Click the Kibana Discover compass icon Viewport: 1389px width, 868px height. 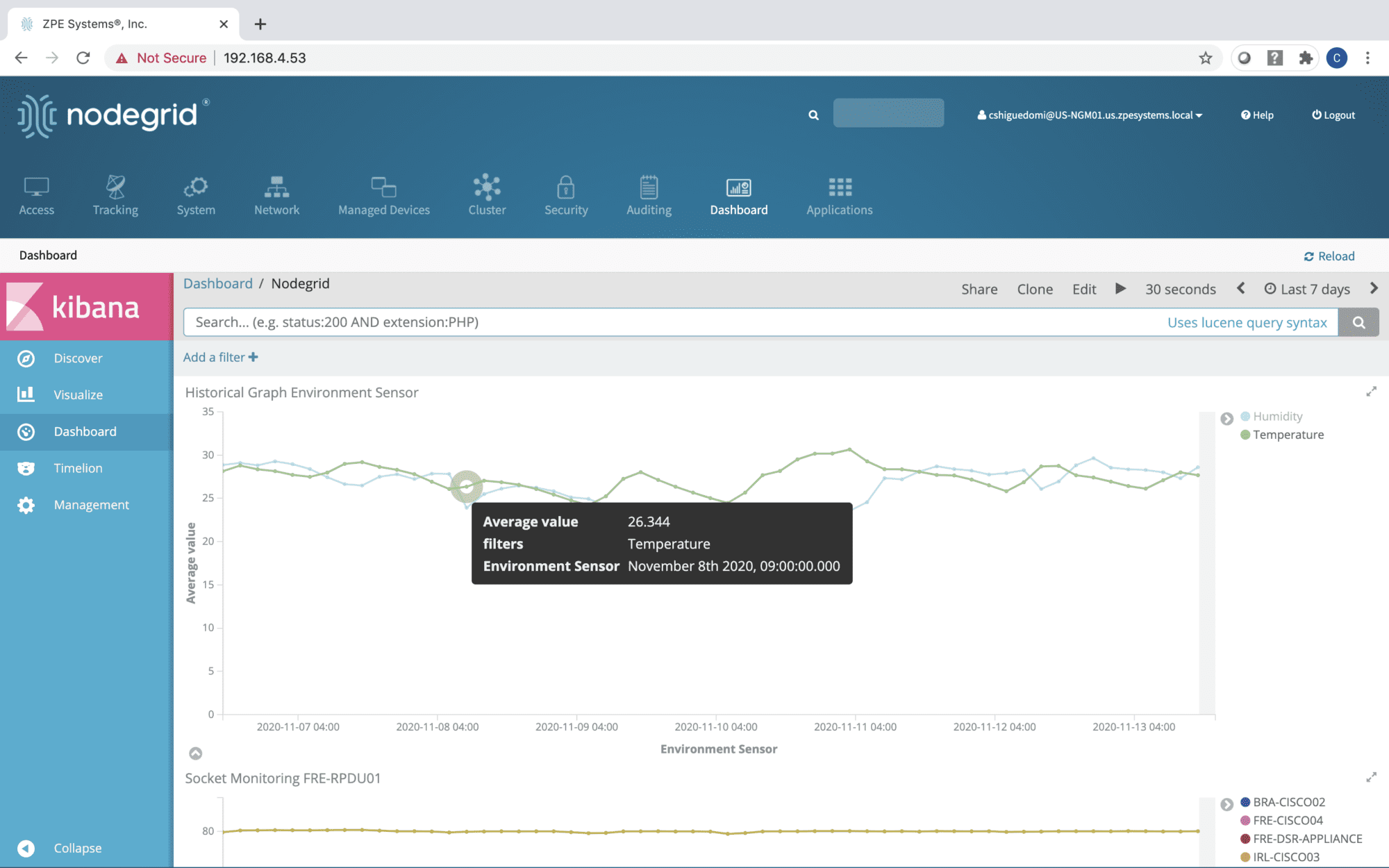26,358
